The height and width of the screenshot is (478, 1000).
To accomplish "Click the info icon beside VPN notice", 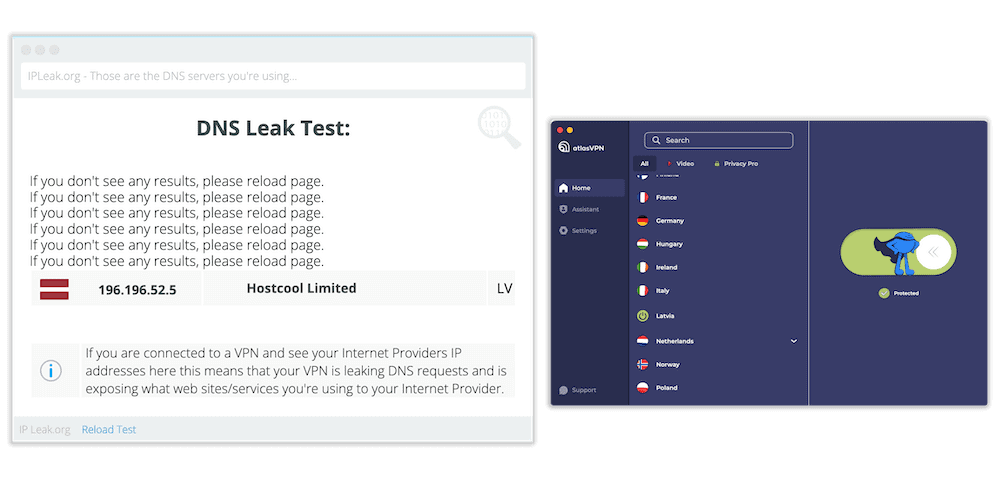I will point(50,370).
